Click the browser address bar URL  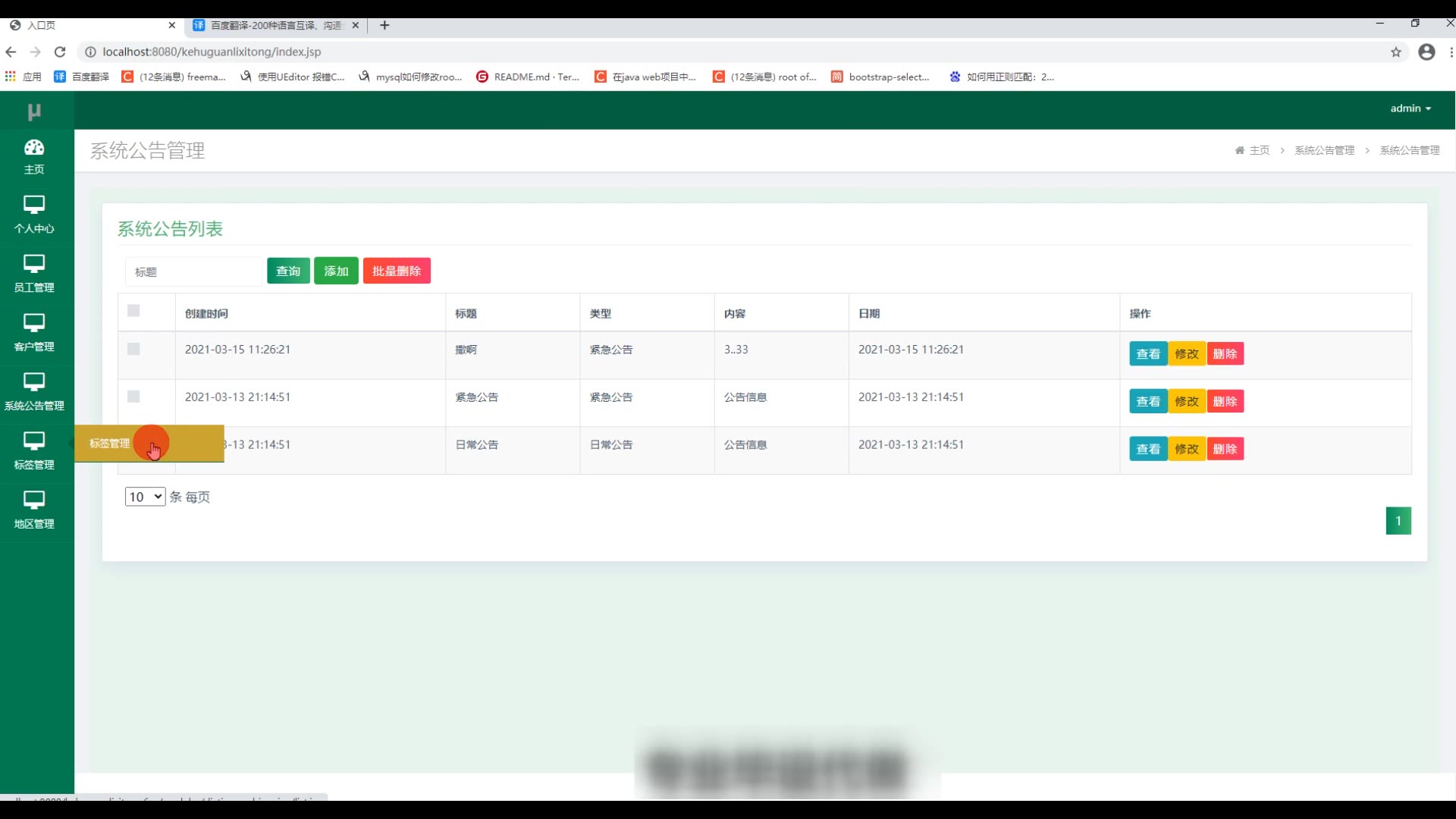pyautogui.click(x=212, y=52)
